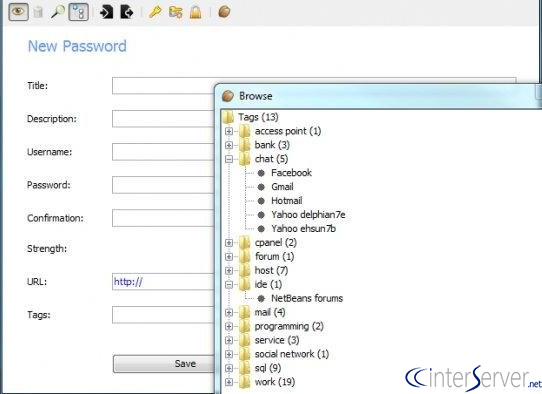
Task: Expand the sql (9) folder
Action: click(x=228, y=368)
